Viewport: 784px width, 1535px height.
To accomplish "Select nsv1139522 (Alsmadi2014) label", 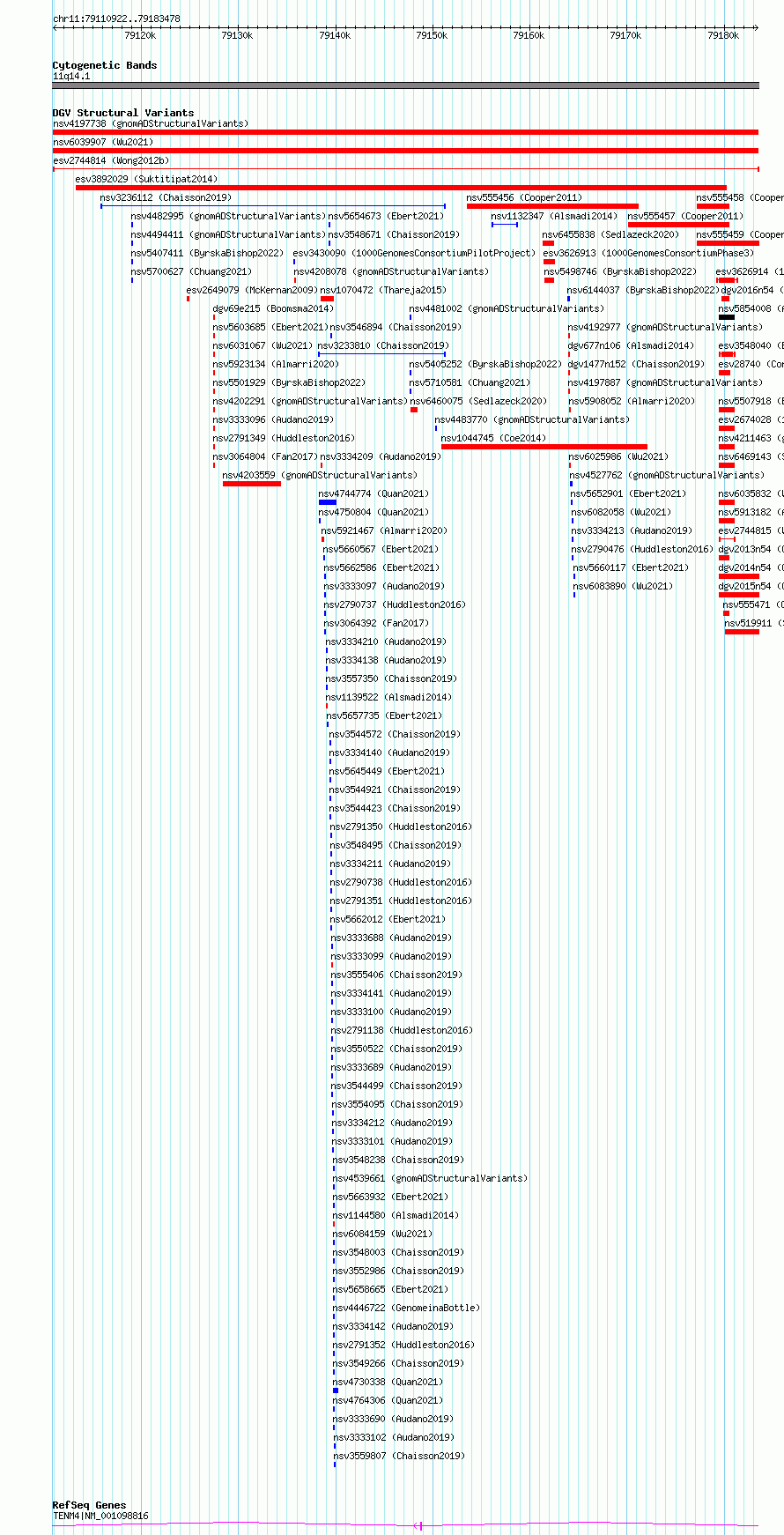I will click(389, 697).
